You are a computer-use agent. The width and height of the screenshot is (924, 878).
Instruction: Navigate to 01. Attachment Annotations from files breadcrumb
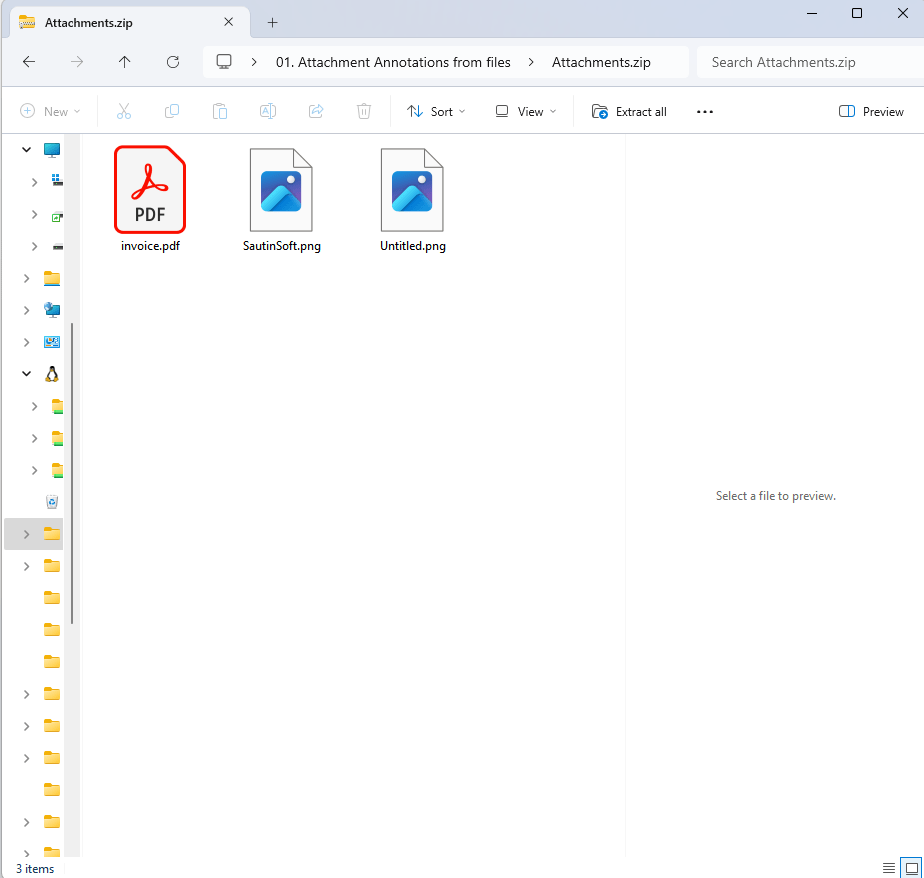coord(392,61)
